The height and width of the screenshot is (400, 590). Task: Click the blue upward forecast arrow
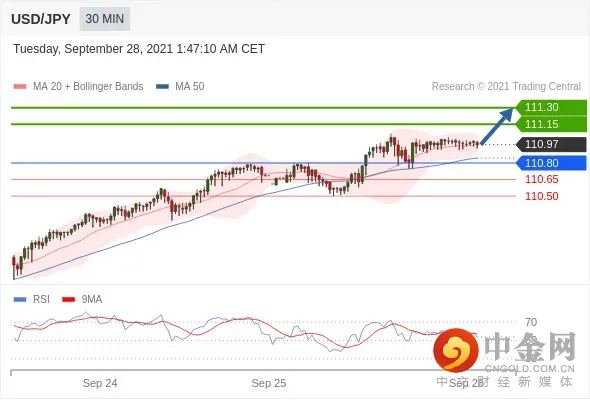click(497, 126)
